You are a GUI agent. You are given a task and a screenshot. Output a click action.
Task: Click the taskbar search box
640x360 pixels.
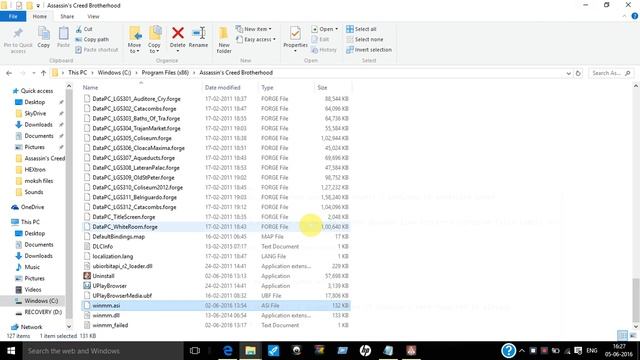pos(103,351)
